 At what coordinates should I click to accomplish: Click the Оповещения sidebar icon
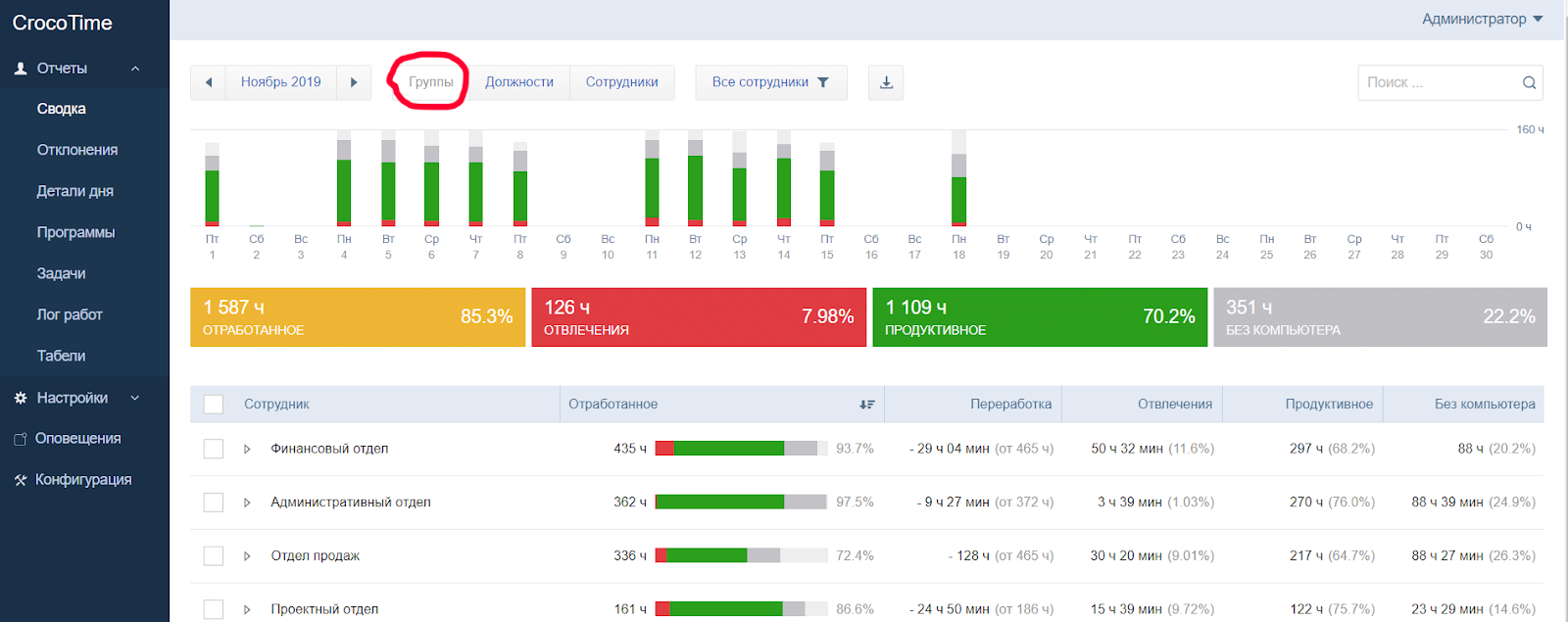click(x=20, y=439)
